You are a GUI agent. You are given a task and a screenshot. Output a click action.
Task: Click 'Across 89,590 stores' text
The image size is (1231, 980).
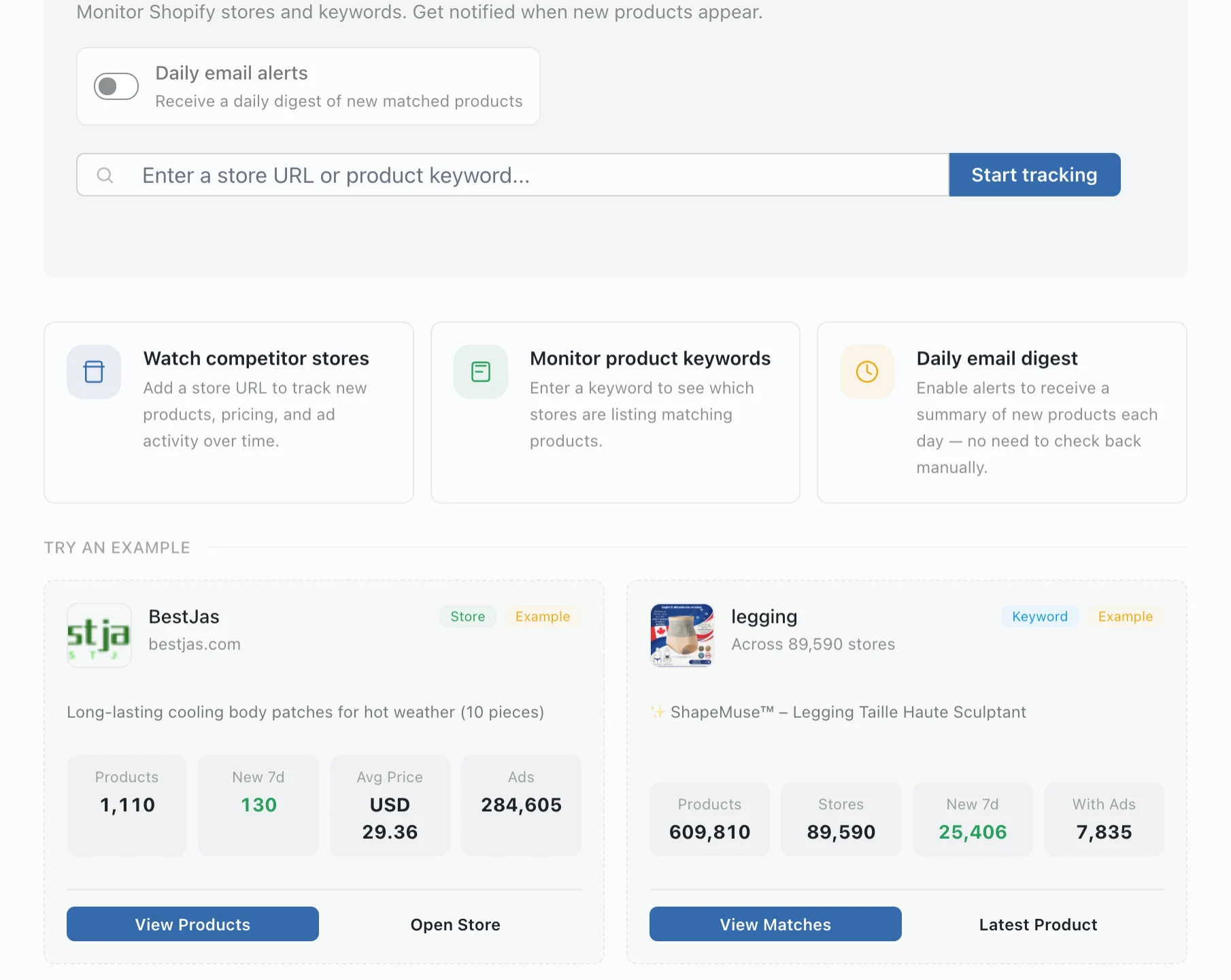point(813,644)
